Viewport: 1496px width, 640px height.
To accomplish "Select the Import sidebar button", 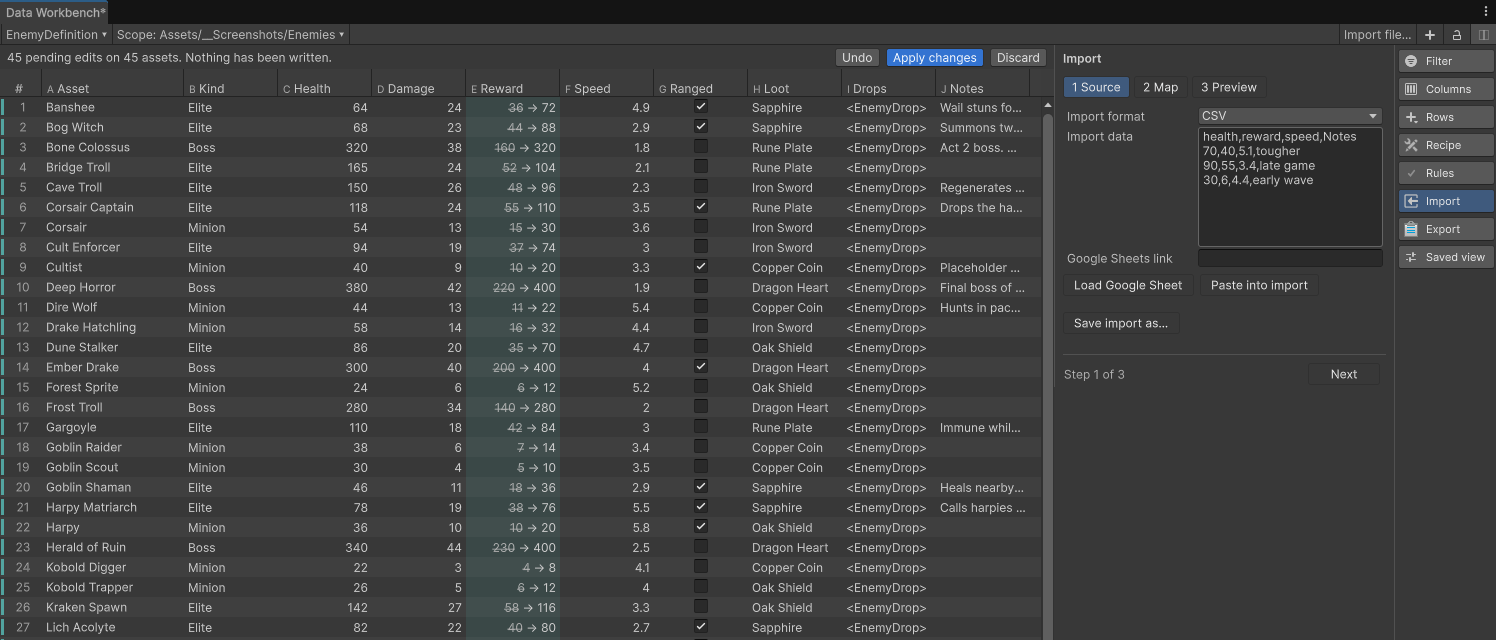I will 1445,201.
